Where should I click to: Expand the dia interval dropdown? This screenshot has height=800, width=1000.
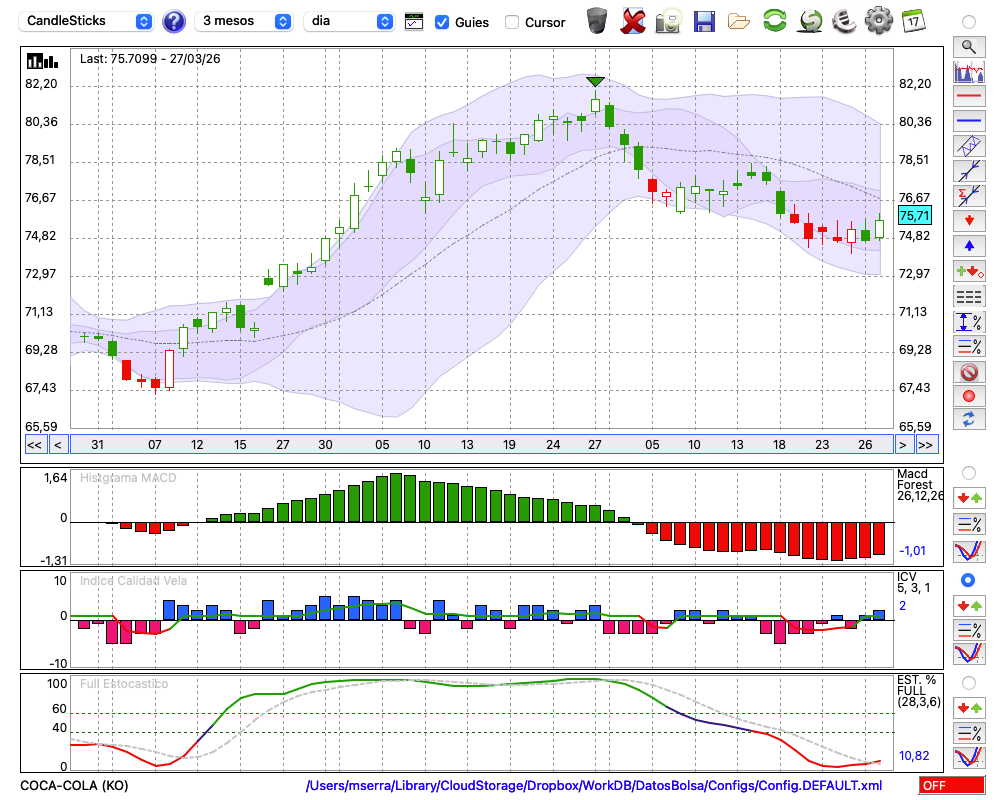pos(349,21)
